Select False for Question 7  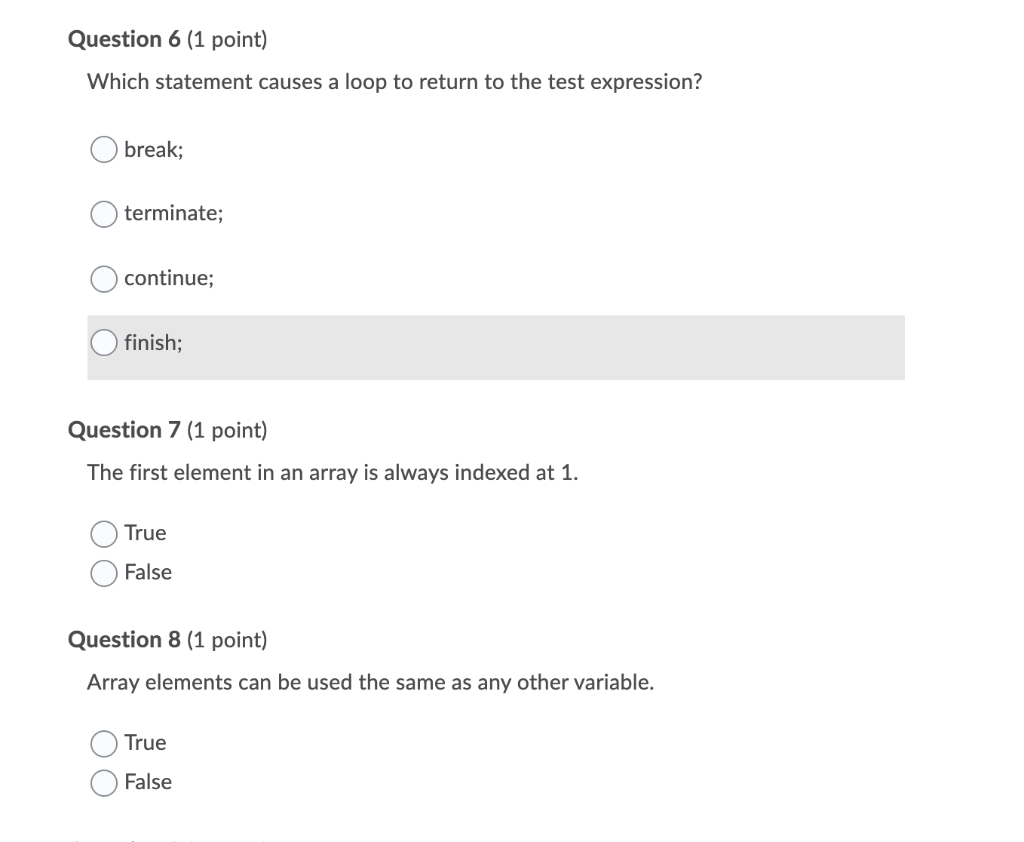(x=103, y=572)
